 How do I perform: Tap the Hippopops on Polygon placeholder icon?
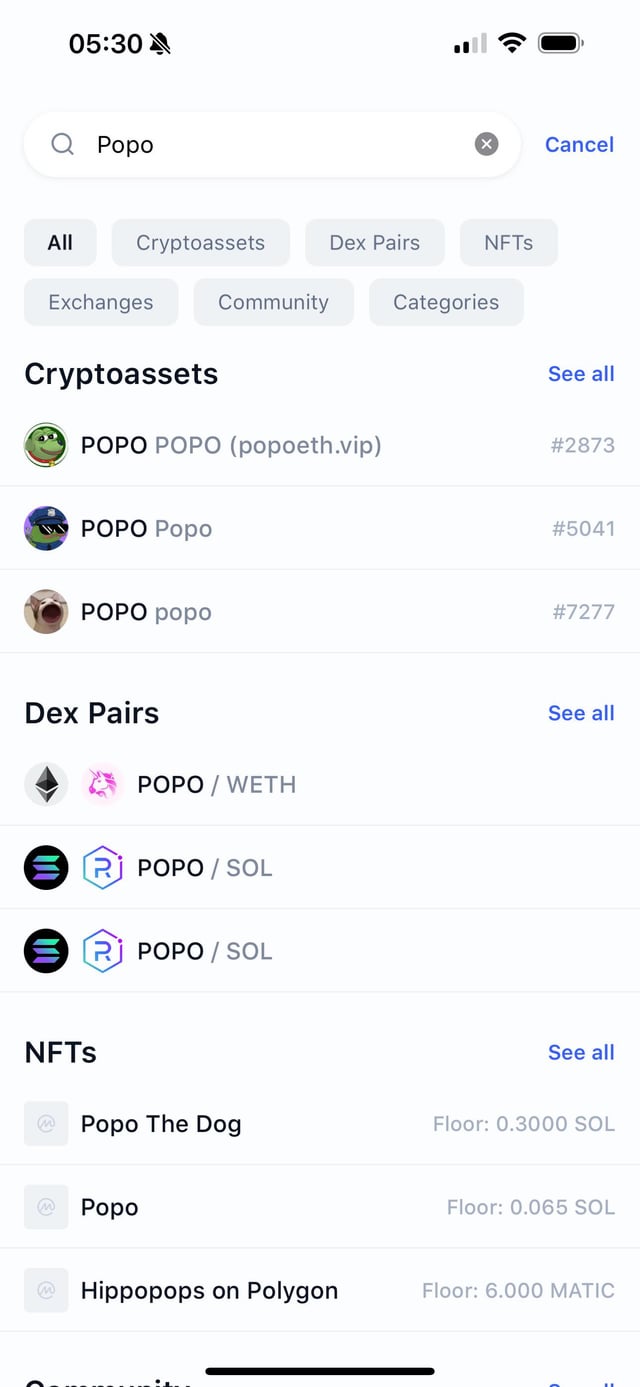click(x=46, y=1291)
